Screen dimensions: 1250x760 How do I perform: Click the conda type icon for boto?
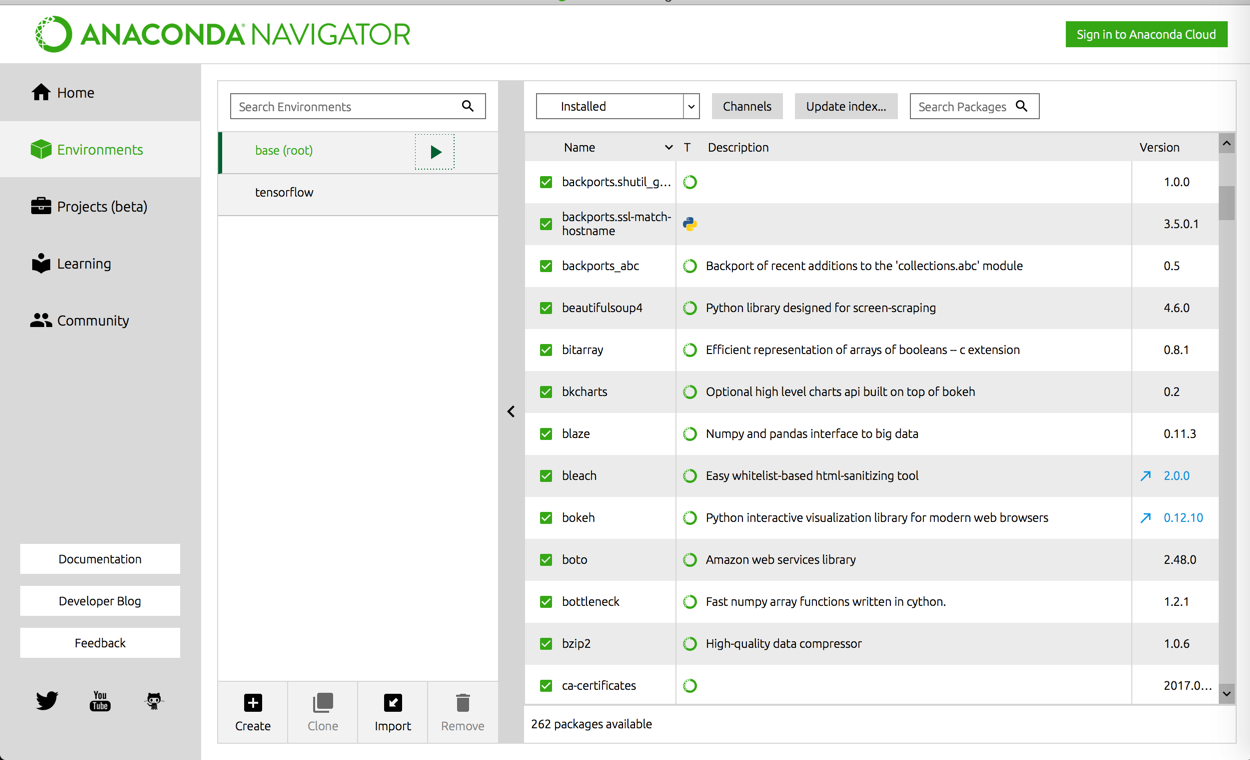(x=690, y=560)
